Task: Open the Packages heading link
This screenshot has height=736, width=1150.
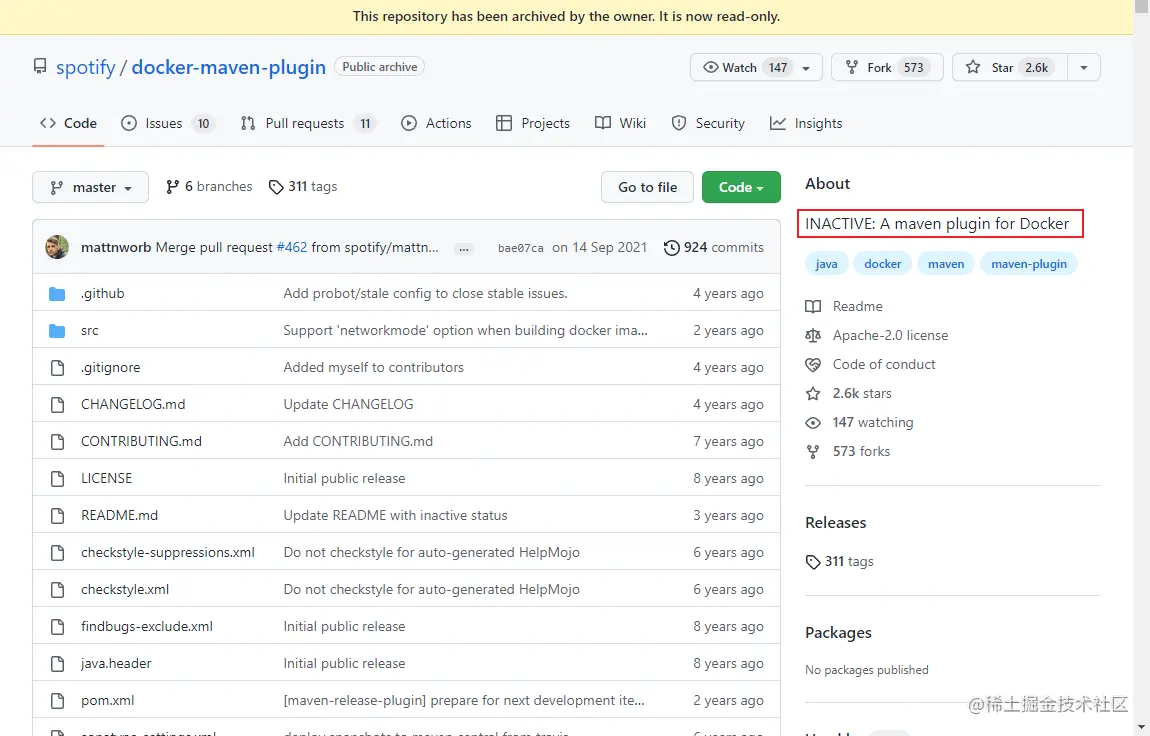Action: tap(838, 633)
